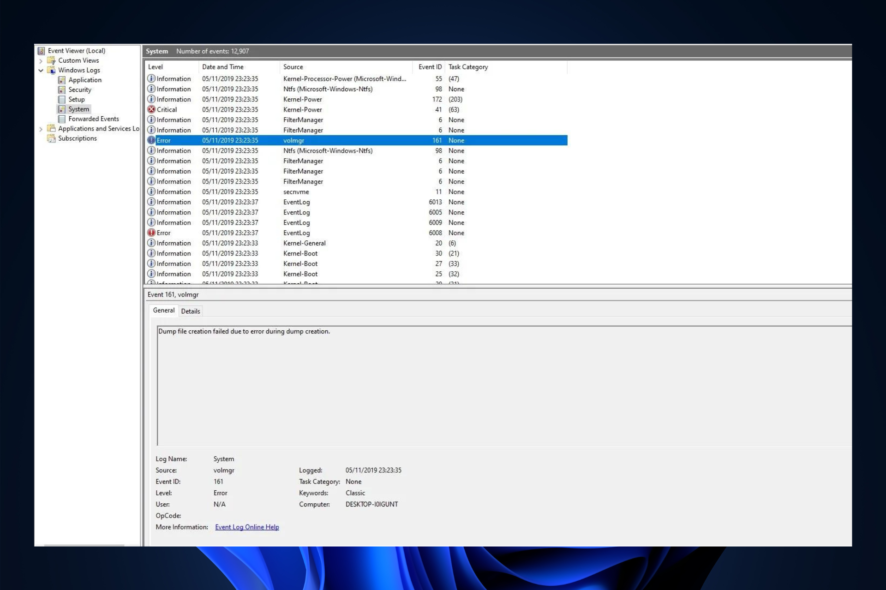Select the Application log icon
886x590 pixels.
pos(62,80)
